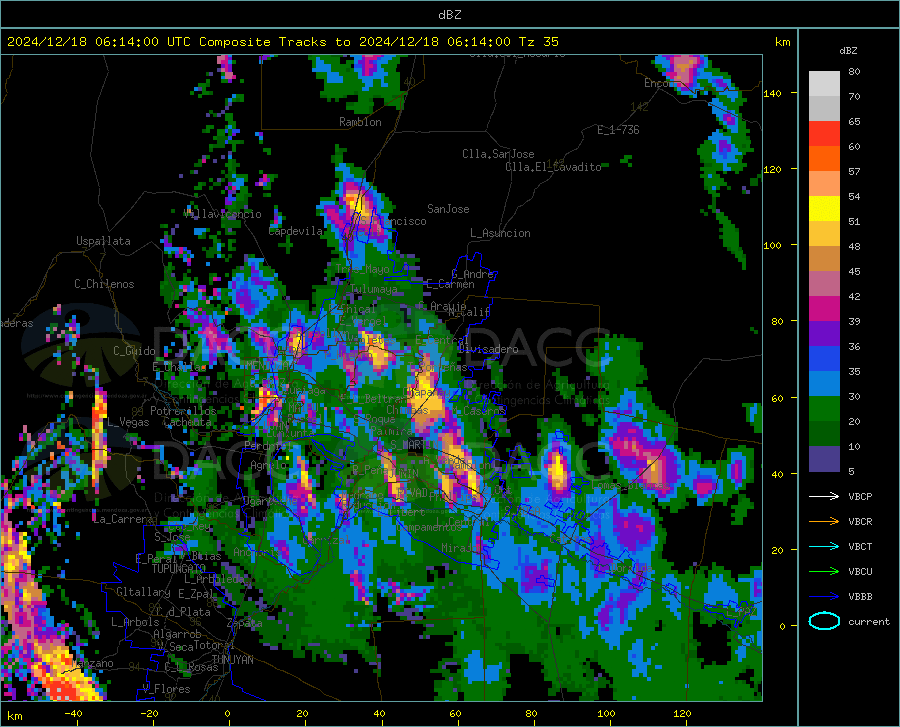Click the La_Carrera place label
Viewport: 900px width, 727px height.
123,519
